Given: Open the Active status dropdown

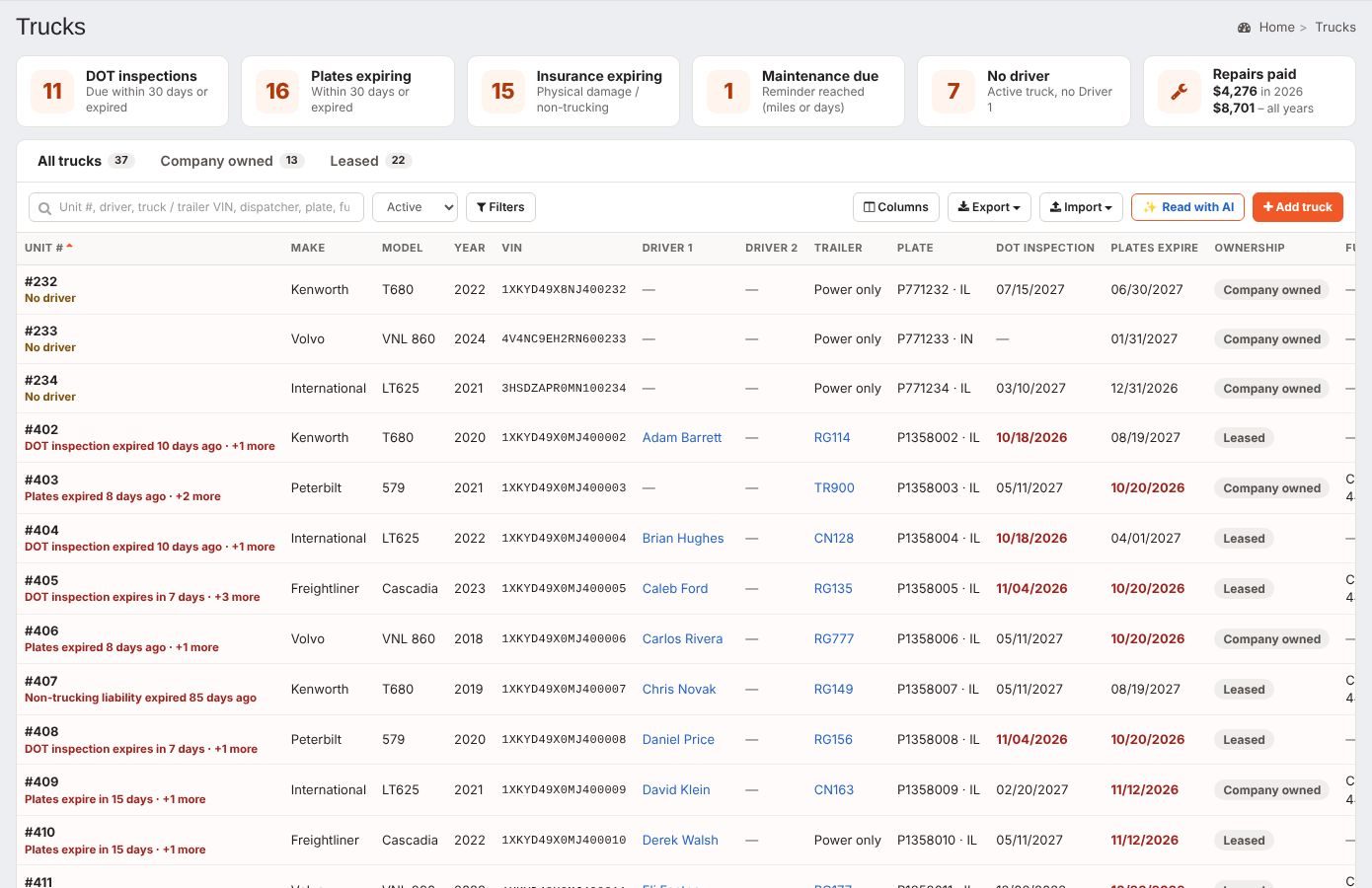Looking at the screenshot, I should [x=415, y=207].
